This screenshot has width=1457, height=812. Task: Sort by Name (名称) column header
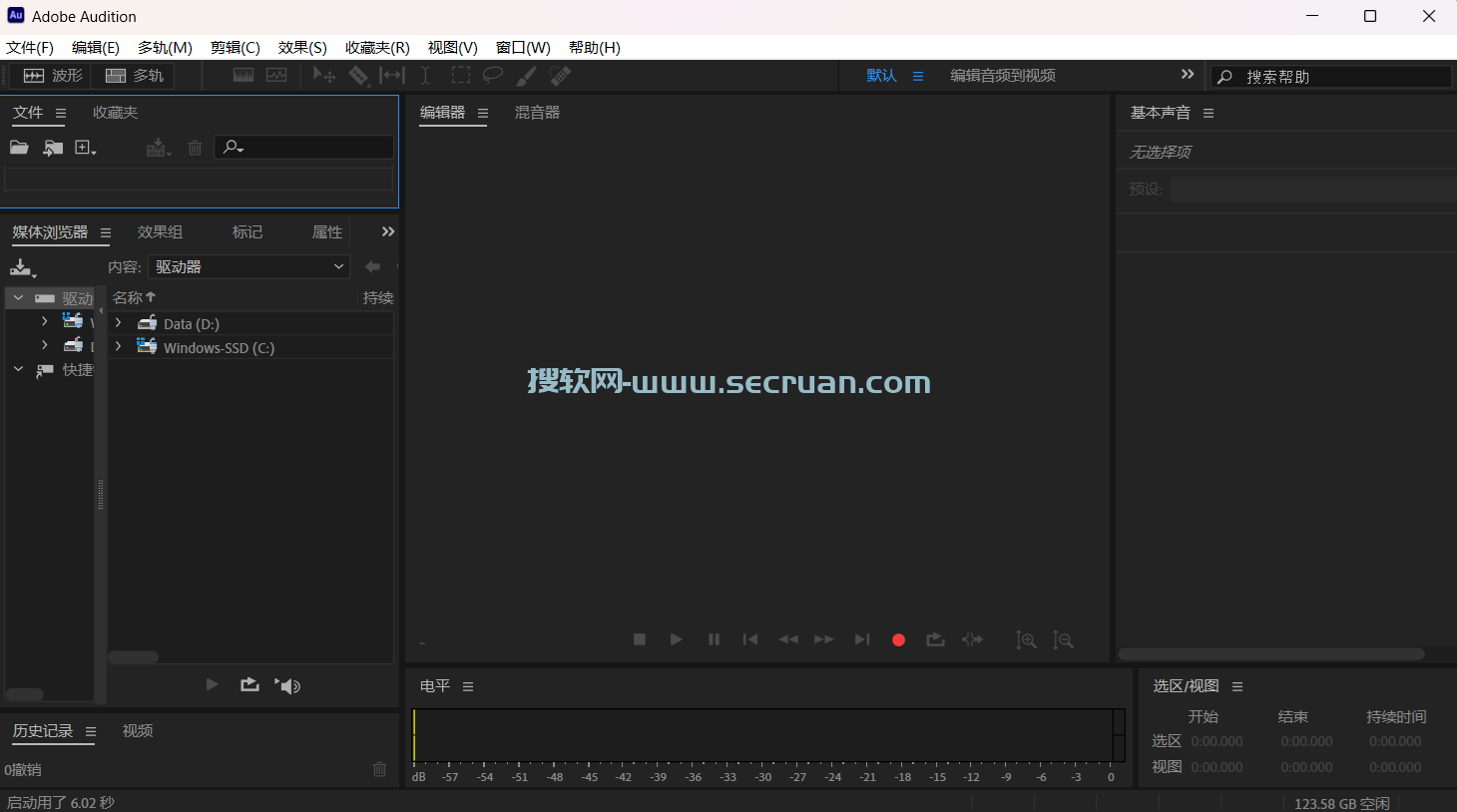click(134, 297)
